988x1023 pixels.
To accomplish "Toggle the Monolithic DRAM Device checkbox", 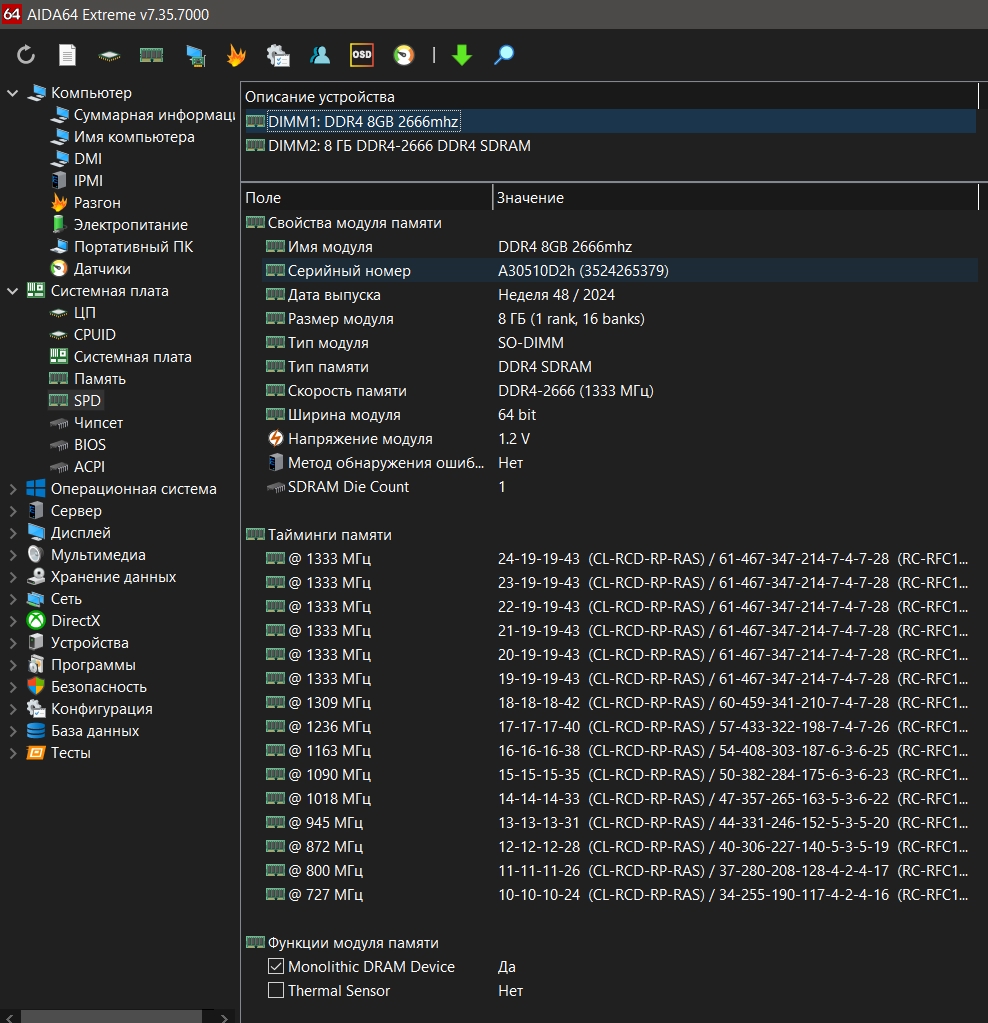I will click(x=276, y=966).
